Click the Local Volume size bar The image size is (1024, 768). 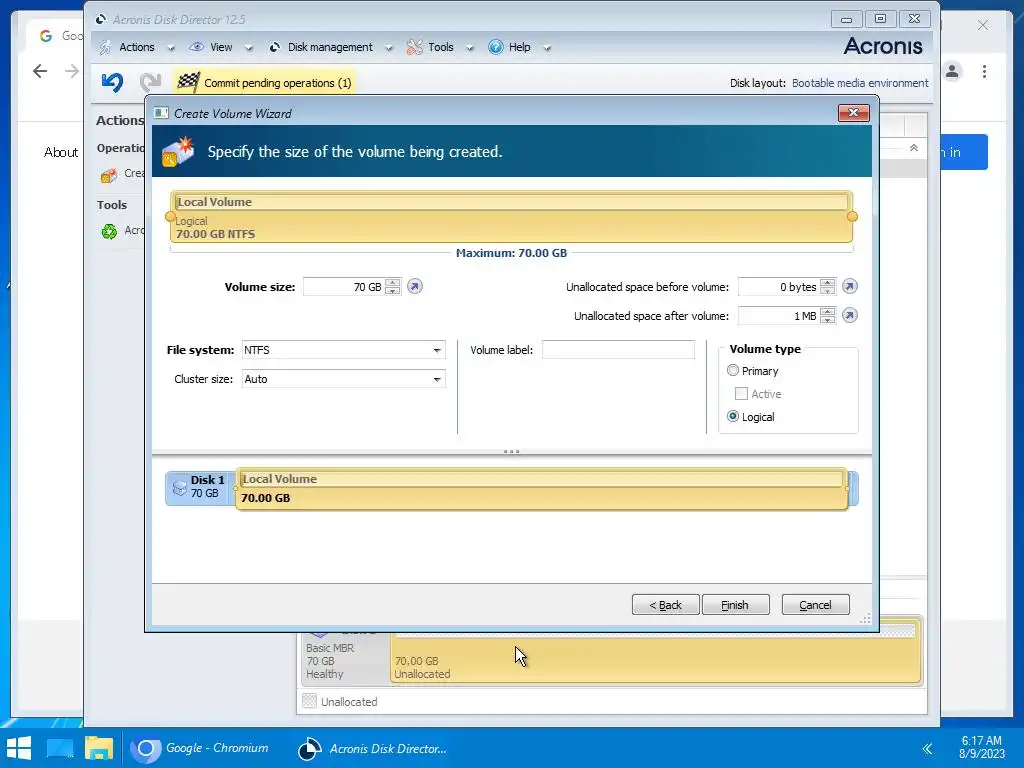(511, 217)
